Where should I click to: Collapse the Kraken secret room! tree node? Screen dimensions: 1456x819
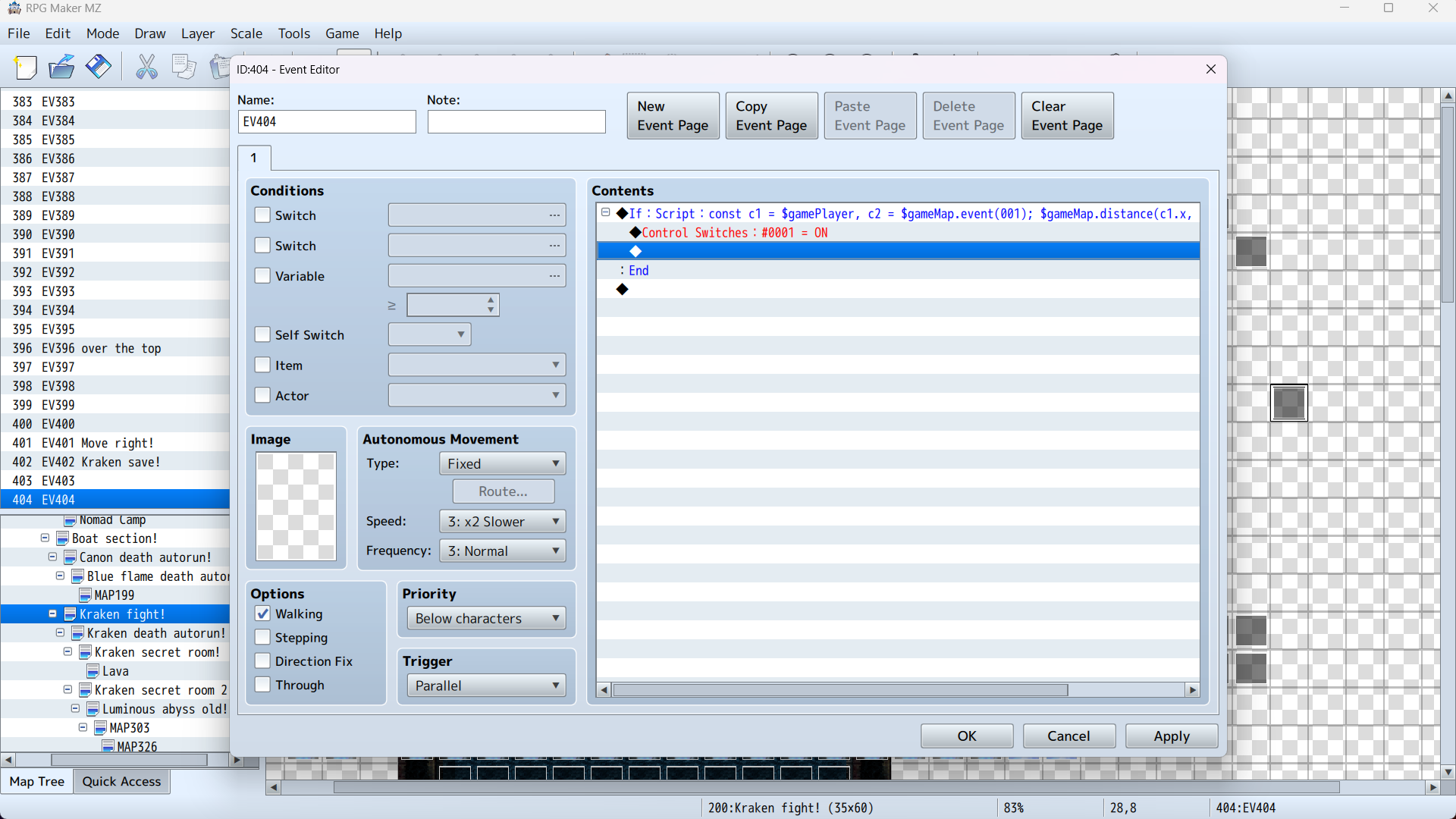(67, 652)
